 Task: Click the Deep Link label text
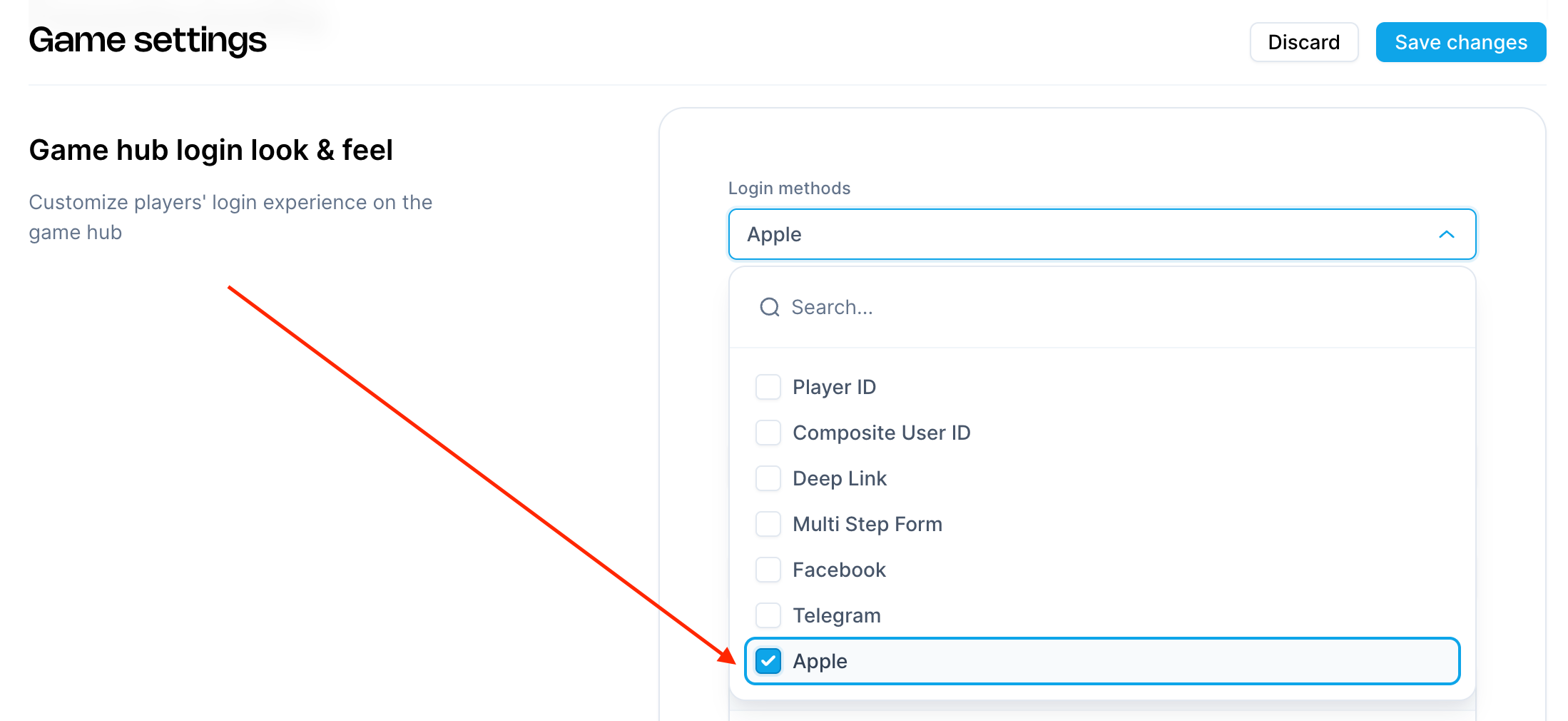pyautogui.click(x=840, y=478)
